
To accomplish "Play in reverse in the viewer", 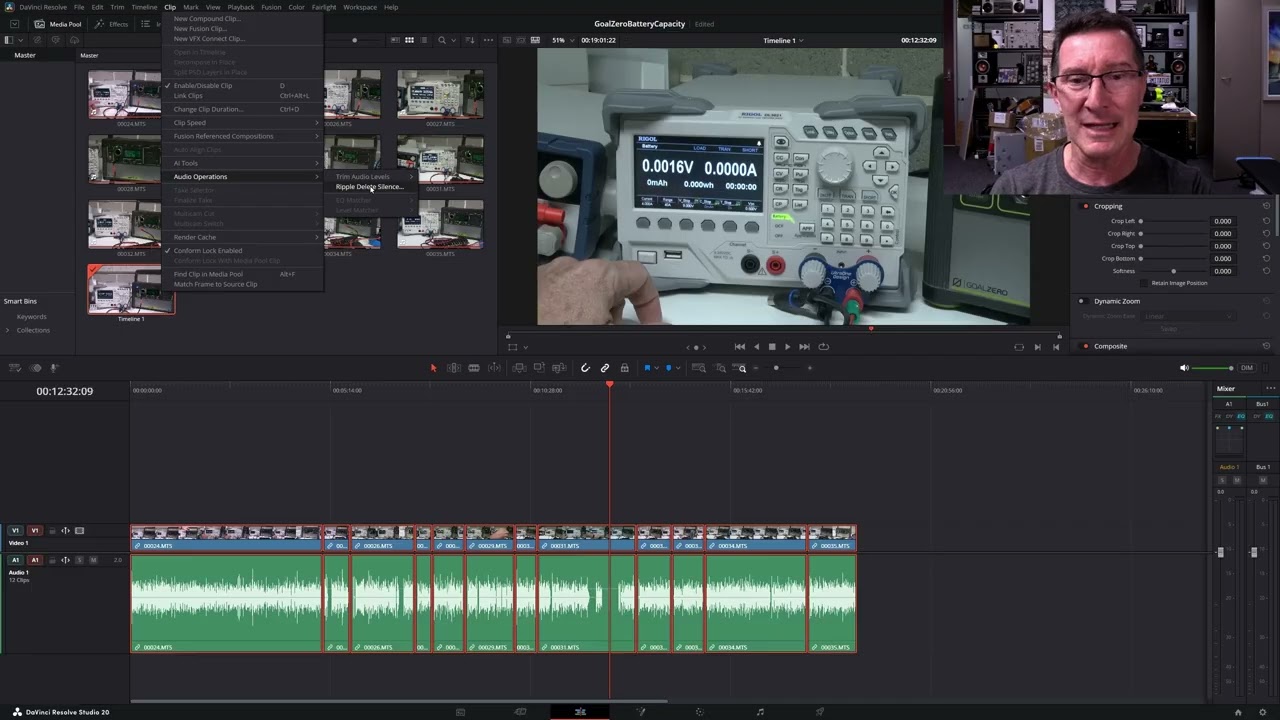I will tap(756, 347).
